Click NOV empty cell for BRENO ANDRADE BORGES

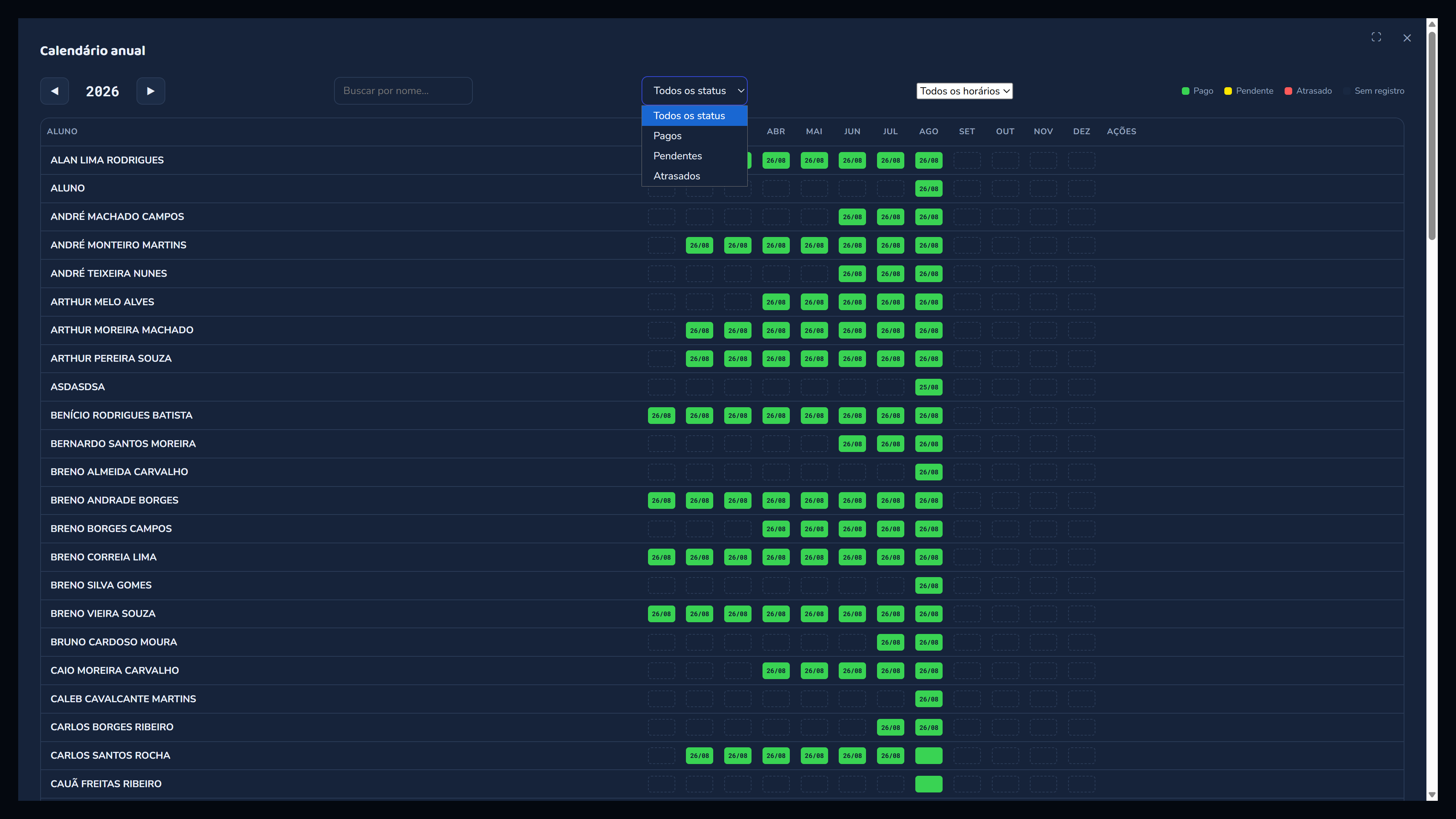pyautogui.click(x=1043, y=501)
